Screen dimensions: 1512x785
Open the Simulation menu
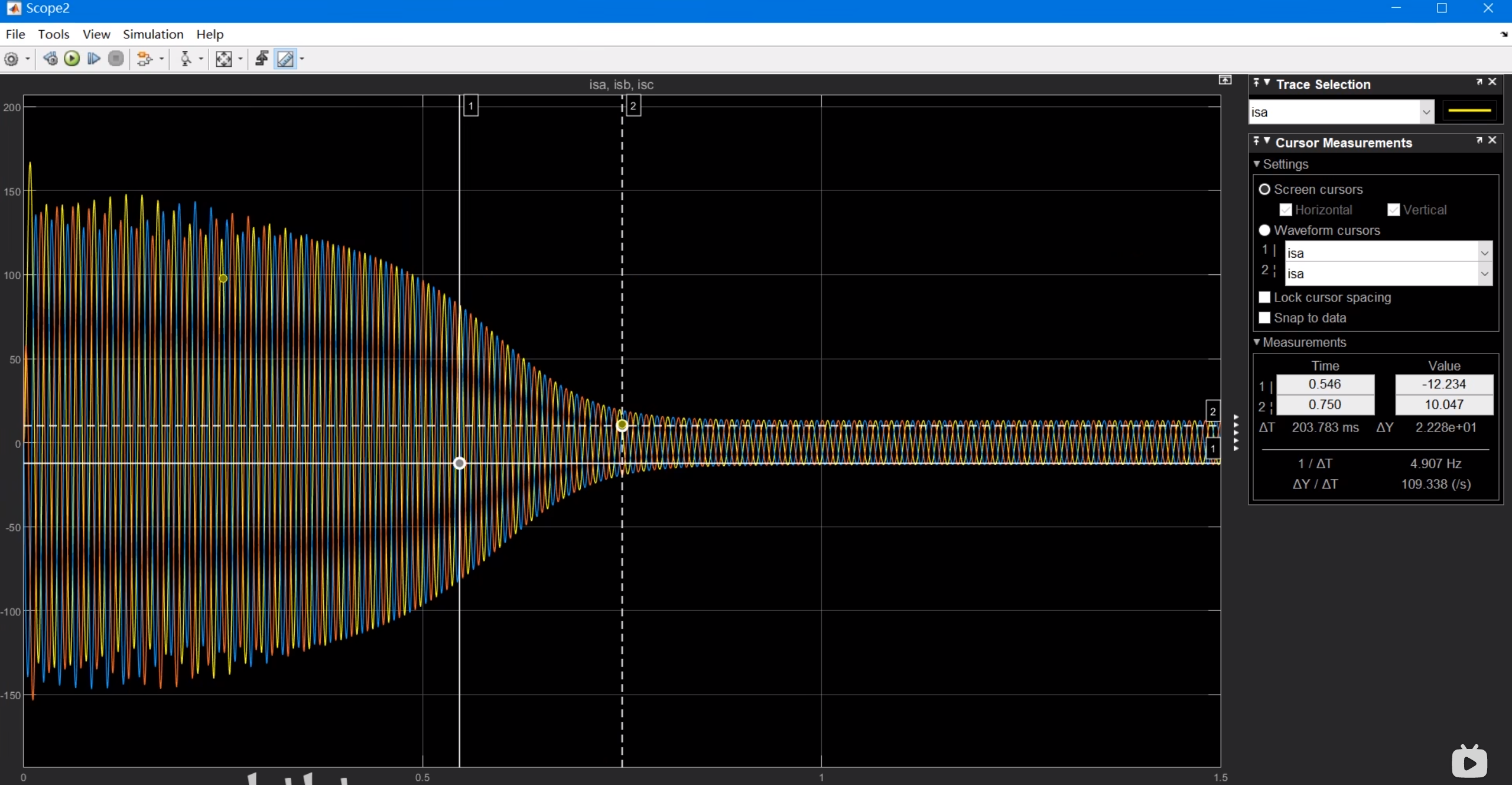tap(153, 34)
